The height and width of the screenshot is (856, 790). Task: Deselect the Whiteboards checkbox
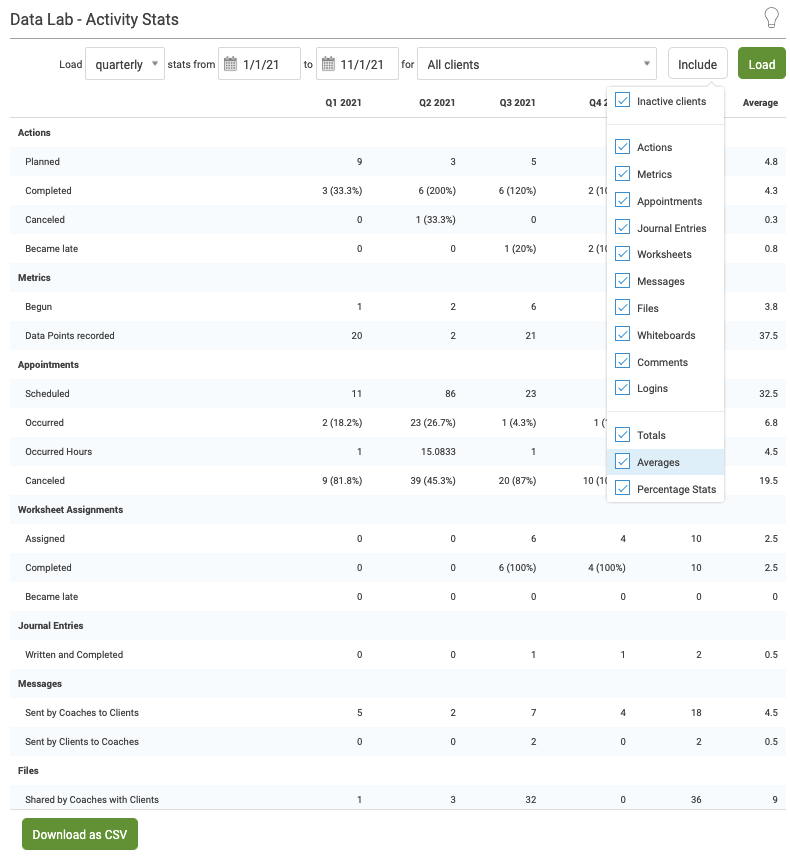[623, 335]
